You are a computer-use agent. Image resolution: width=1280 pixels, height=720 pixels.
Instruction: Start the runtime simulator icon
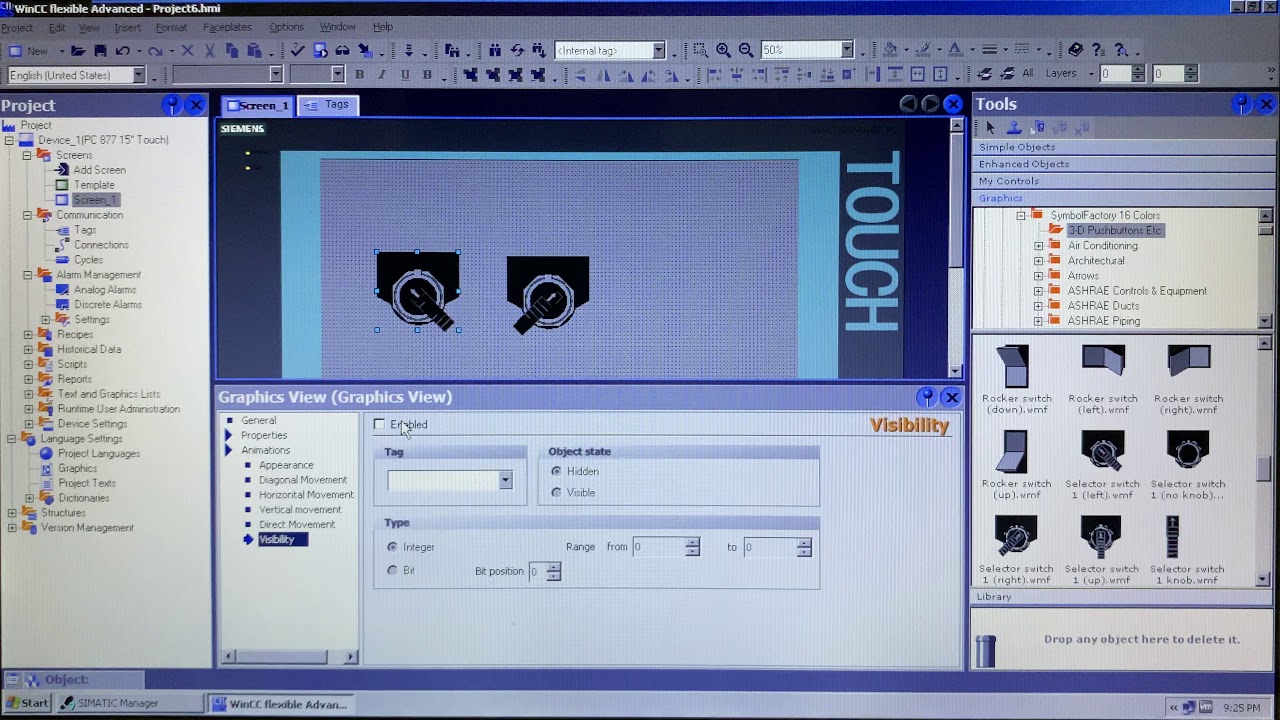[320, 50]
